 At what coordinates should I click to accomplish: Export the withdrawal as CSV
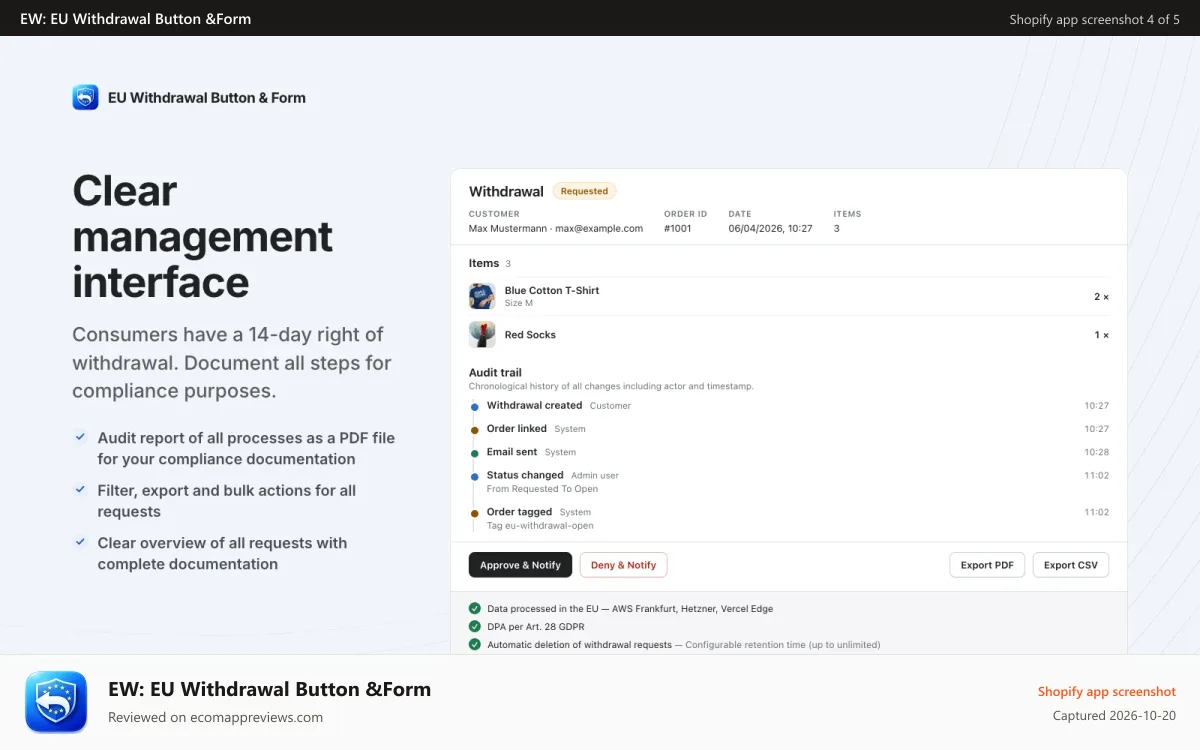tap(1070, 565)
